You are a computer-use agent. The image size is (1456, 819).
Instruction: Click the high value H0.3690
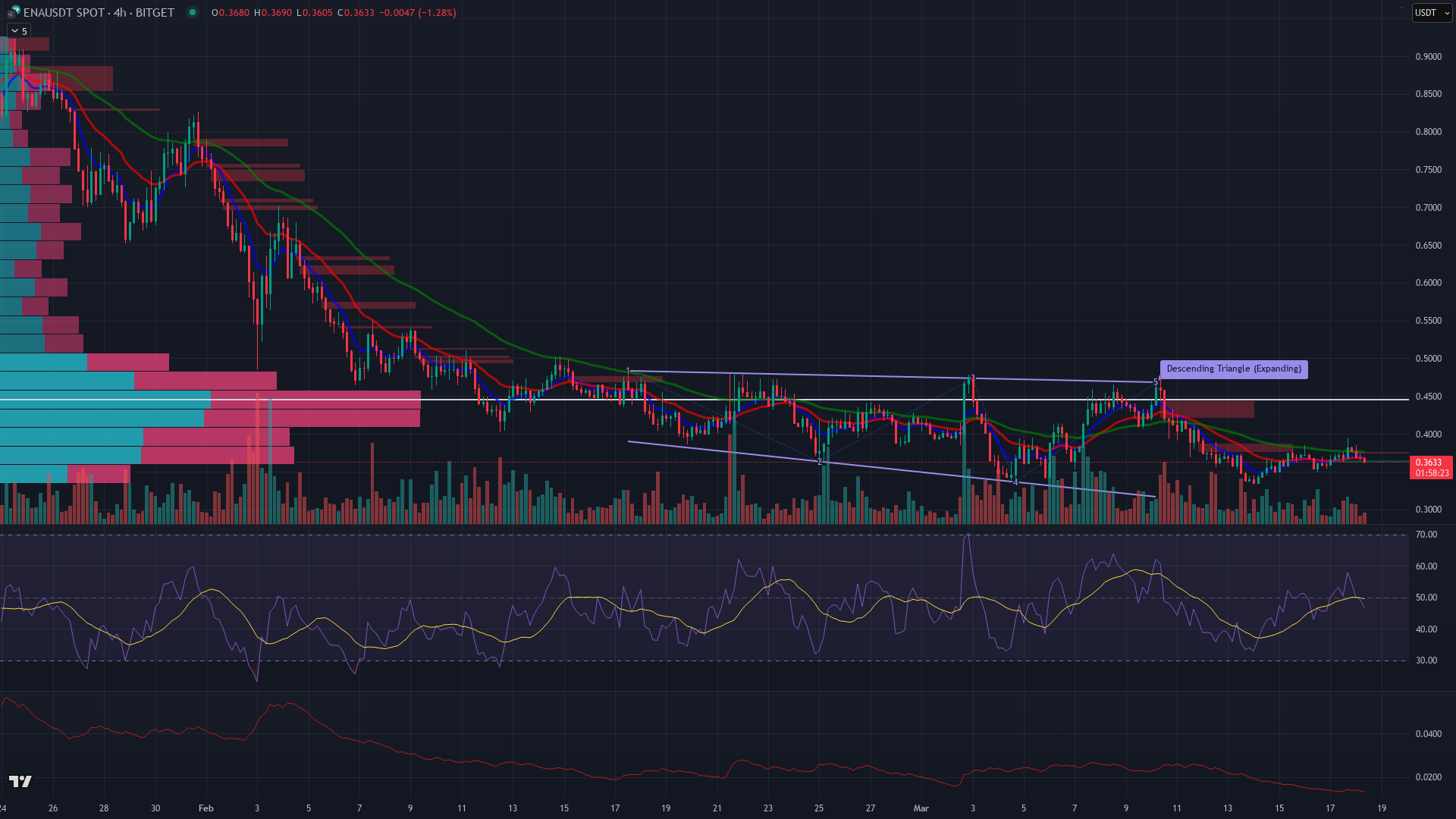click(x=272, y=12)
